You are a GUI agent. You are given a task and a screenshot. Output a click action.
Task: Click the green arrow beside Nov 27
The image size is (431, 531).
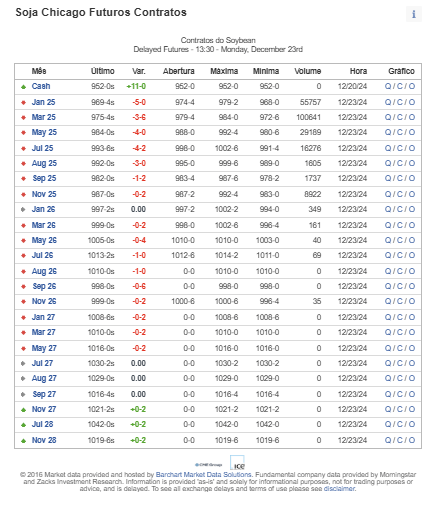coord(23,410)
